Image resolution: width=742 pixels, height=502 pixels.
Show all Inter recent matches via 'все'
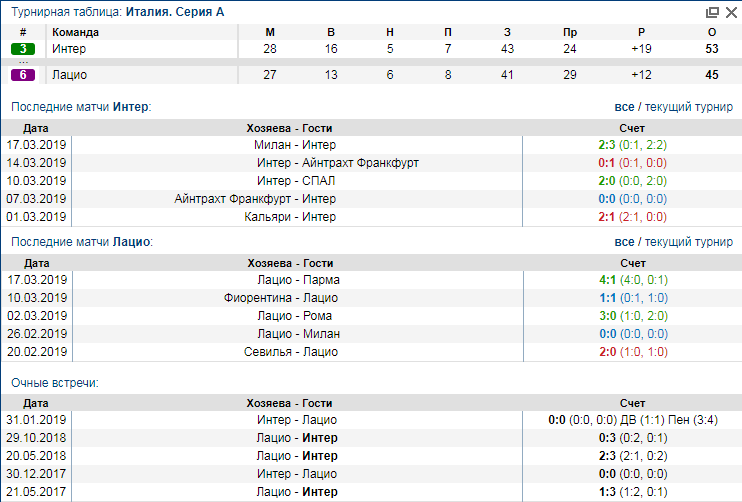pyautogui.click(x=624, y=107)
